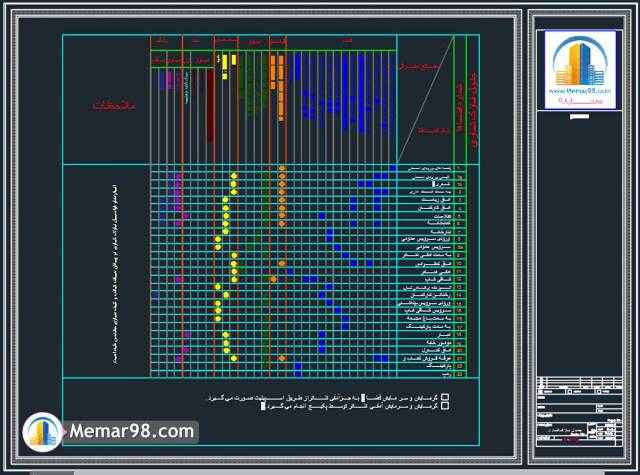Tick the upper legend checkbox square
The width and height of the screenshot is (640, 475).
tap(446, 398)
